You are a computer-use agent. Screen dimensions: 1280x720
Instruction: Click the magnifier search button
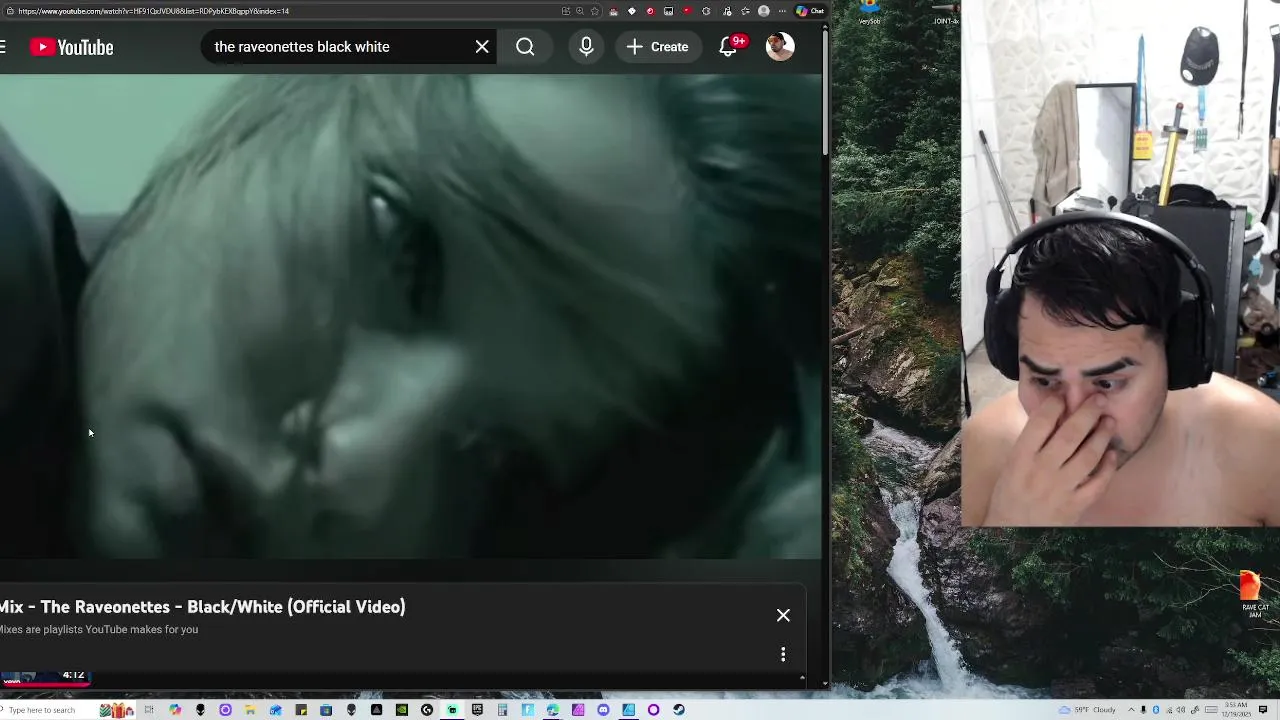(525, 47)
